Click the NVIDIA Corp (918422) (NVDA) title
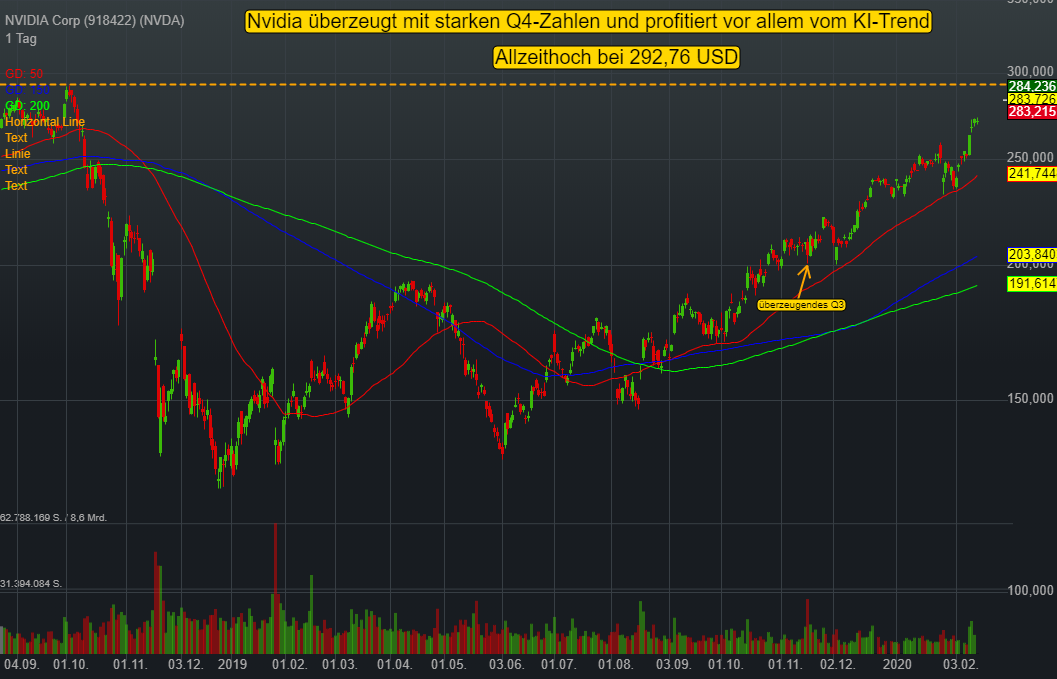The height and width of the screenshot is (679, 1057). 94,21
